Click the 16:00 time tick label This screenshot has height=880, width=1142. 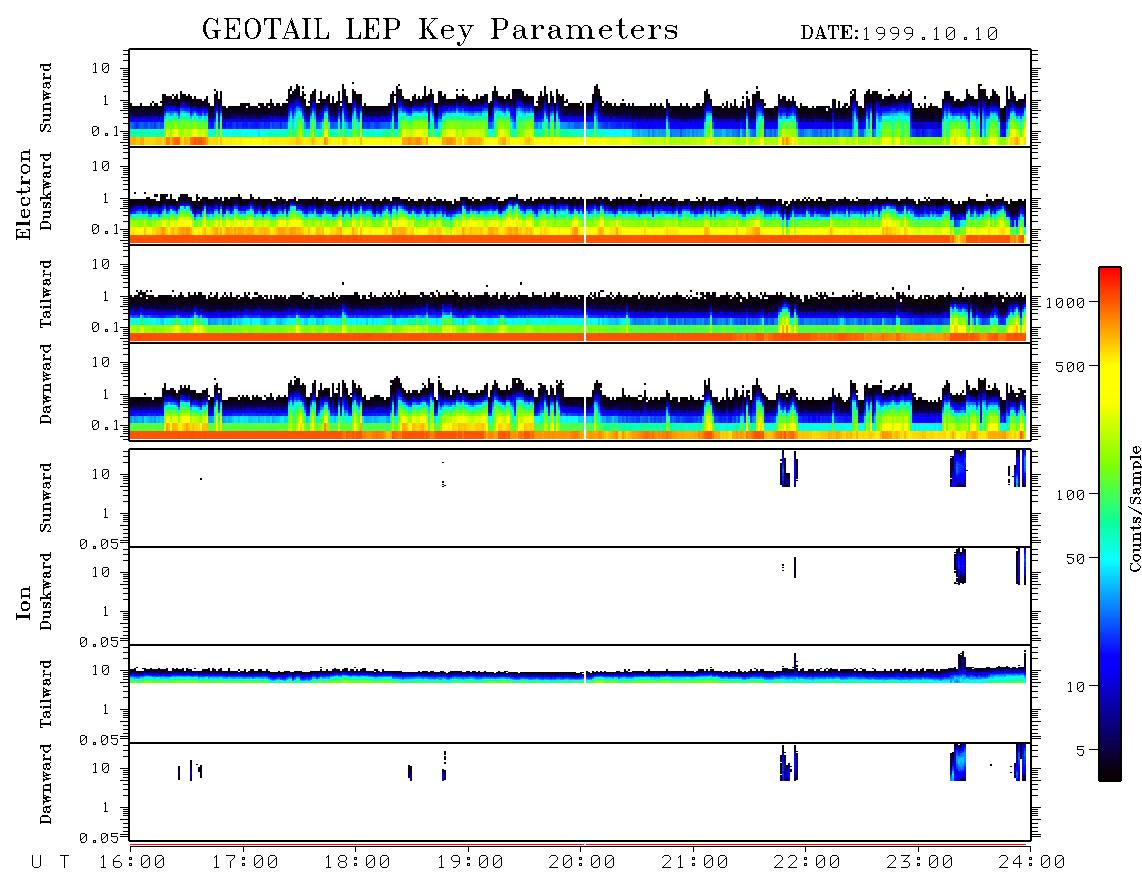(133, 863)
